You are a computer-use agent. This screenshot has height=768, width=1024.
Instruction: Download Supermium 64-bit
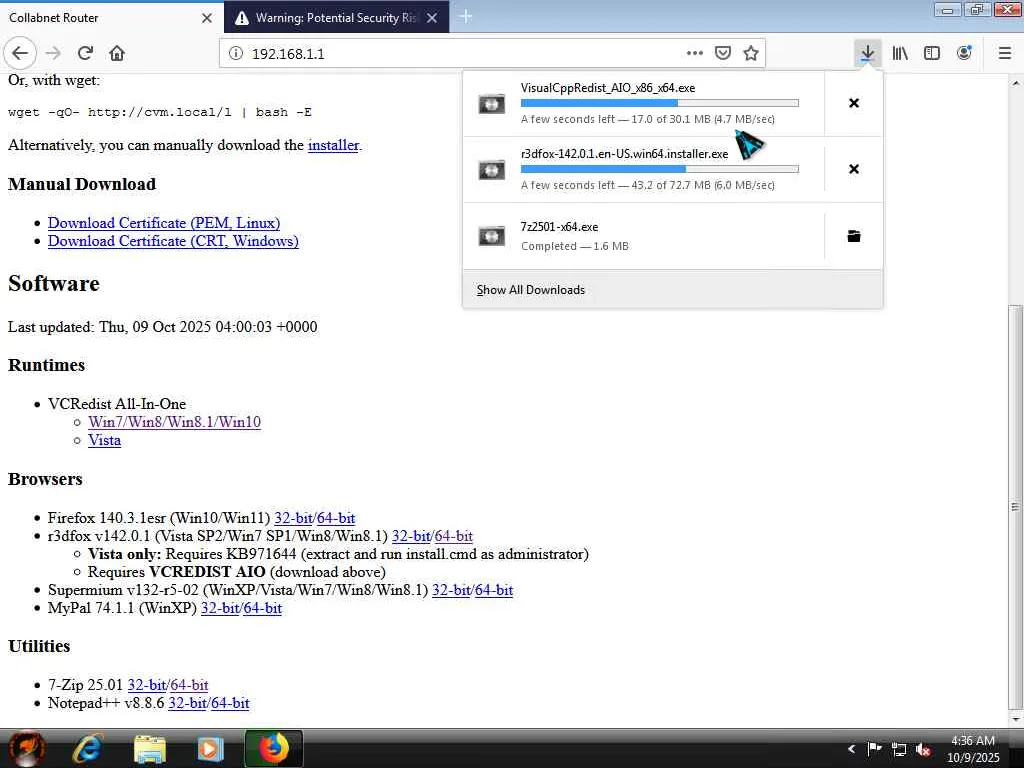(494, 590)
